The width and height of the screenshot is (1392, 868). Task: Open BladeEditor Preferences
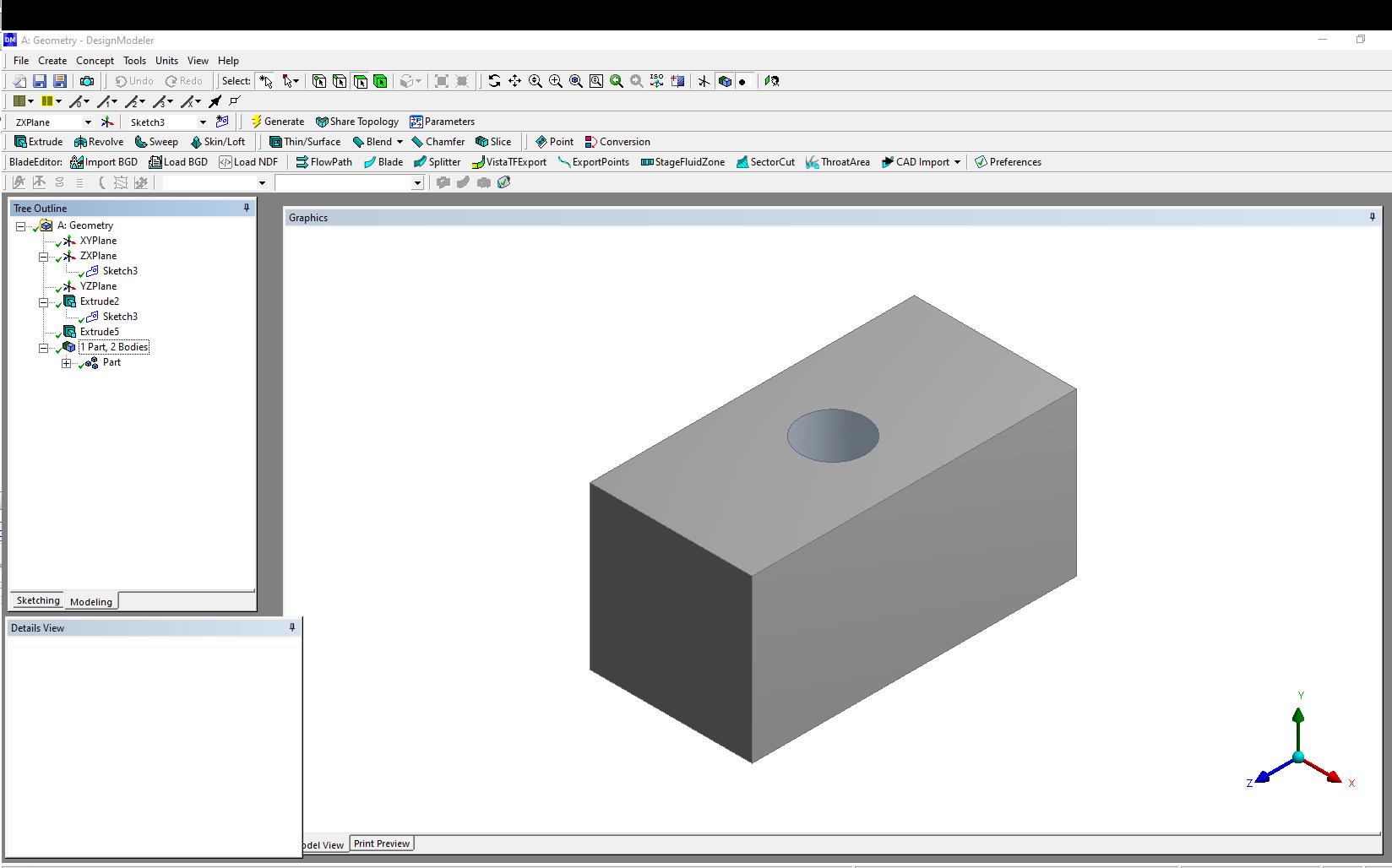point(1008,162)
